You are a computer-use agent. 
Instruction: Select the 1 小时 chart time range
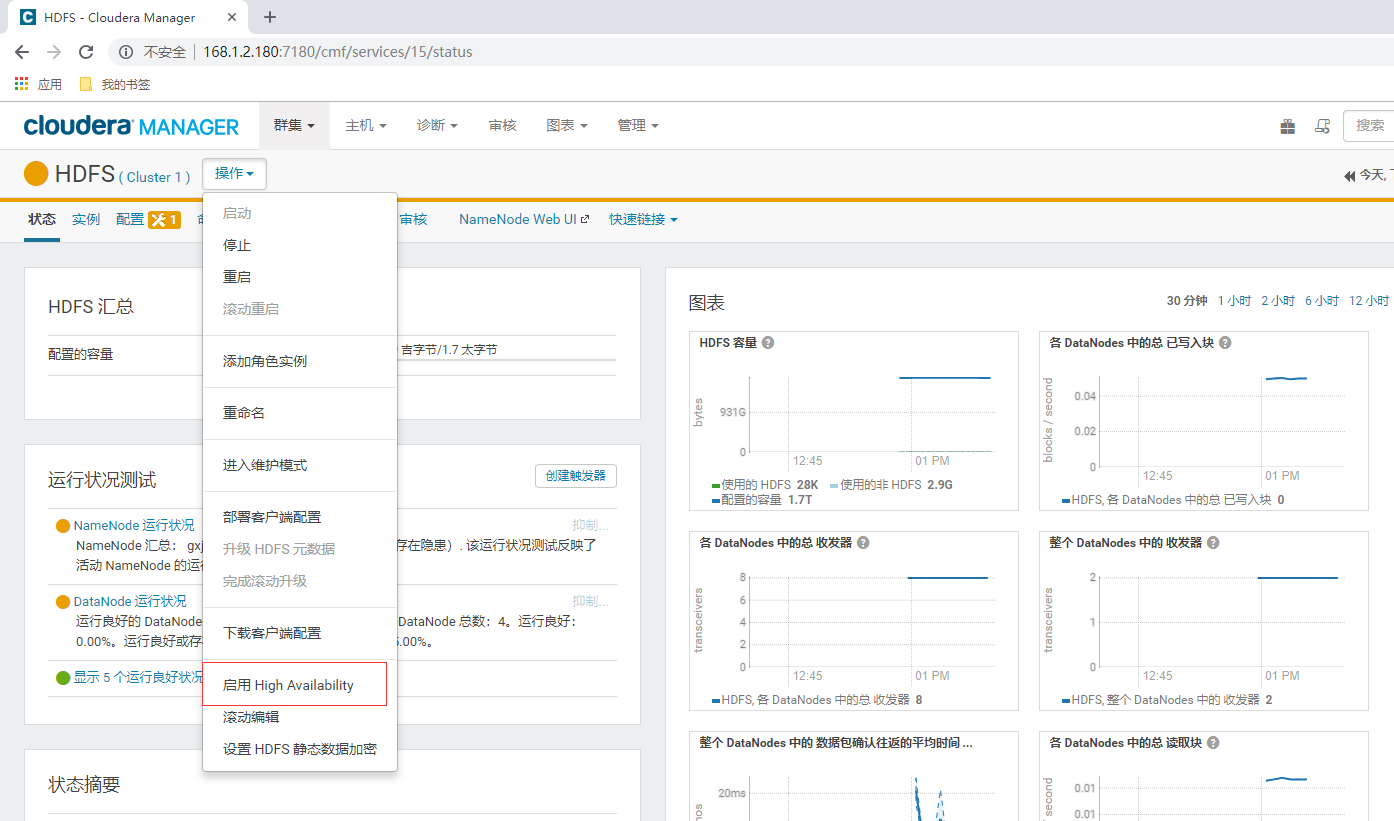1234,301
